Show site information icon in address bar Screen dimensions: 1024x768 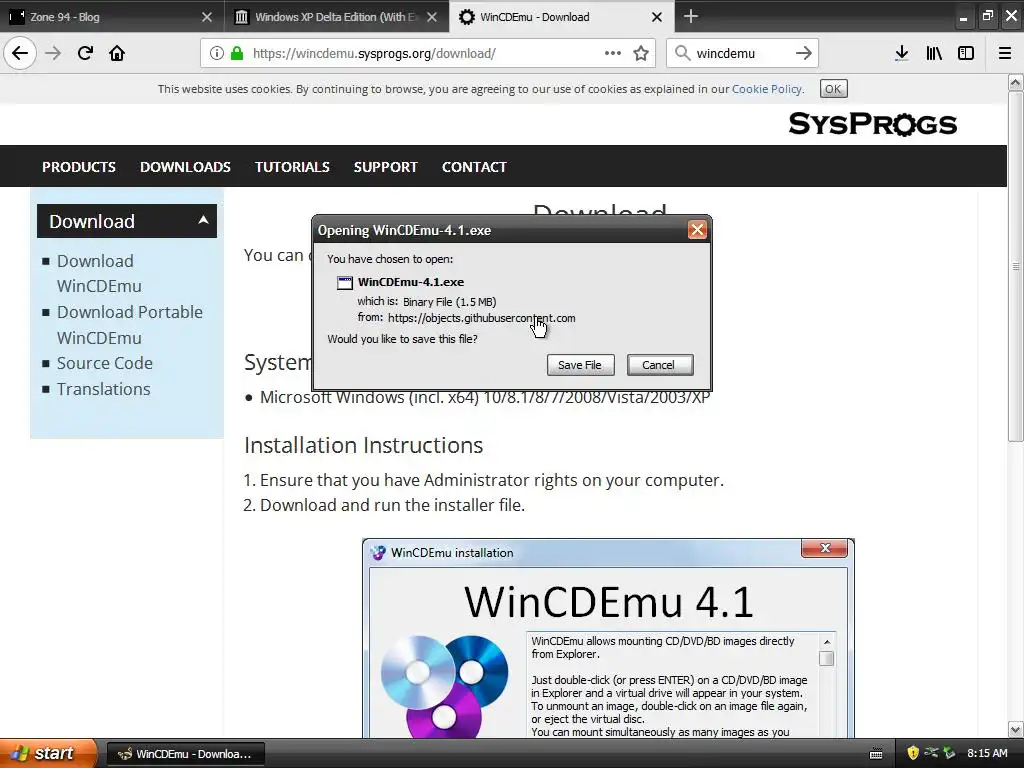[216, 53]
